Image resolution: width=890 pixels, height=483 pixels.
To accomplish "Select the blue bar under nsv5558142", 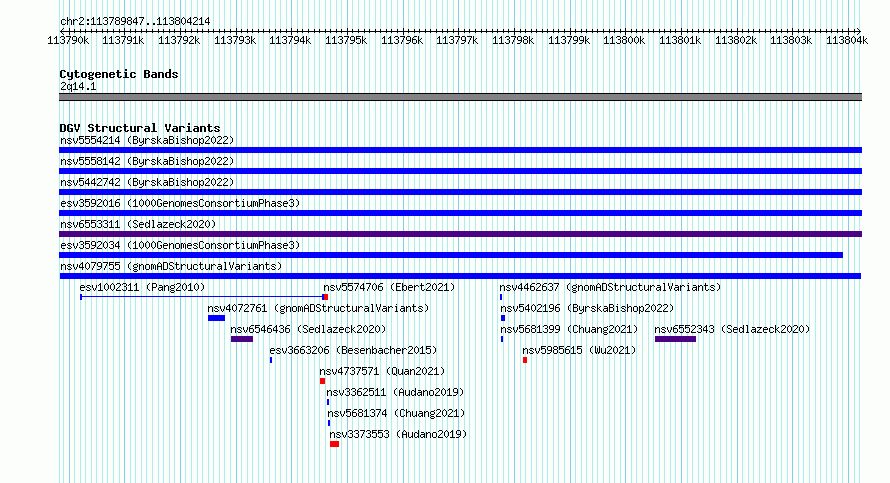I will 460,171.
